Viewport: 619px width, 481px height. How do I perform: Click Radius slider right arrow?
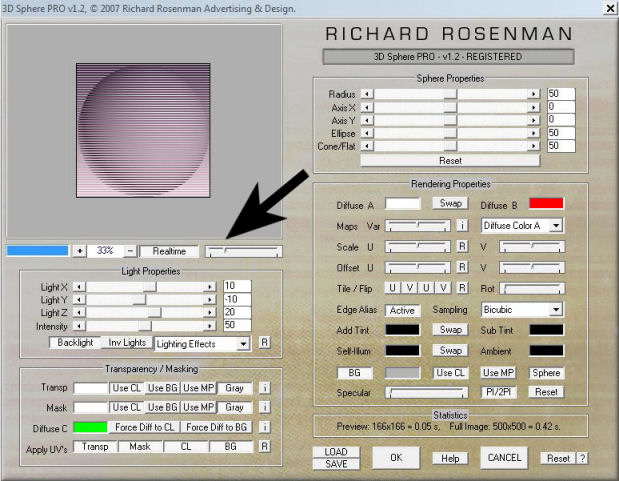(534, 94)
